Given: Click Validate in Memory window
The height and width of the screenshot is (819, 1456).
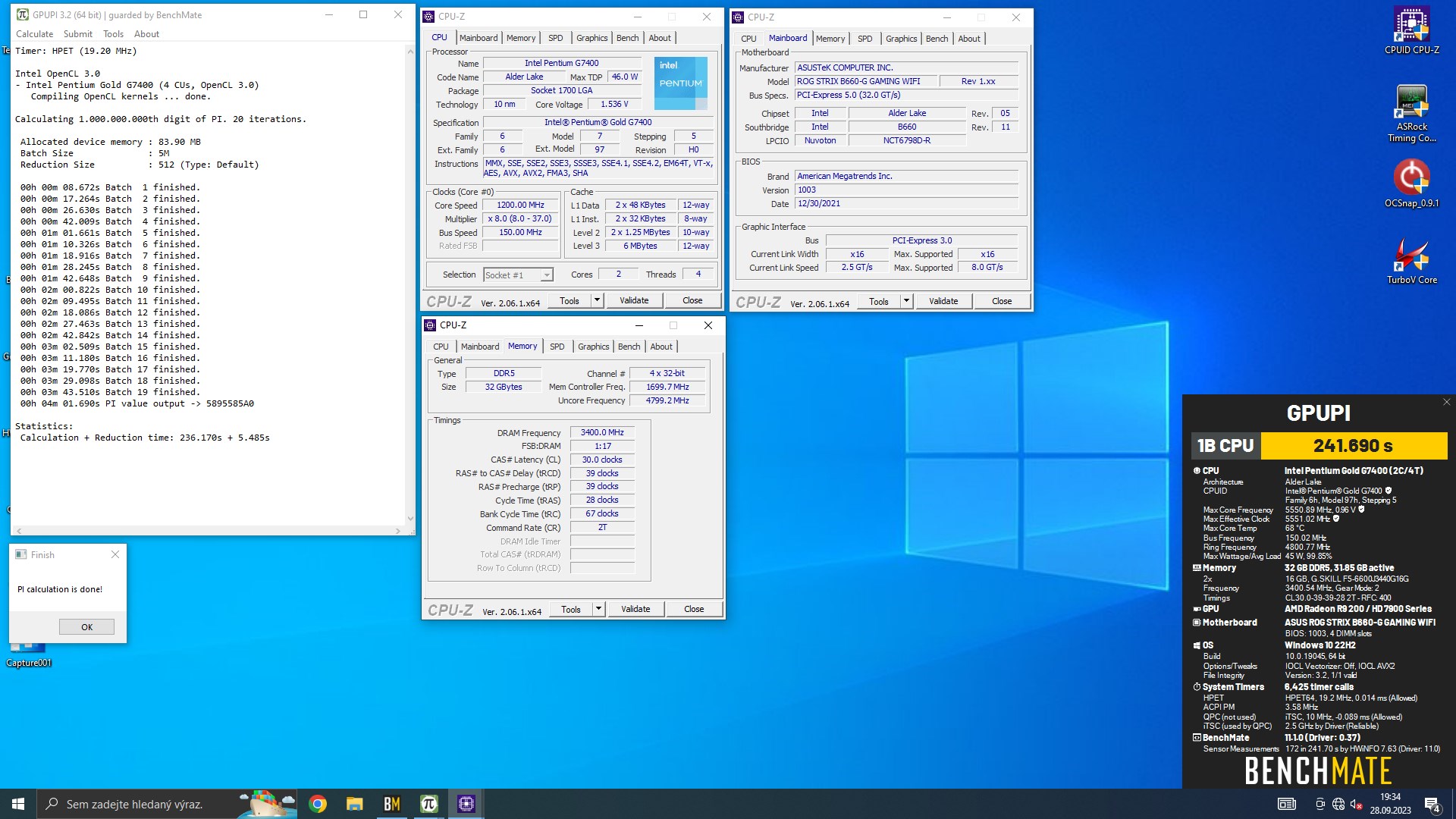Looking at the screenshot, I should (635, 609).
